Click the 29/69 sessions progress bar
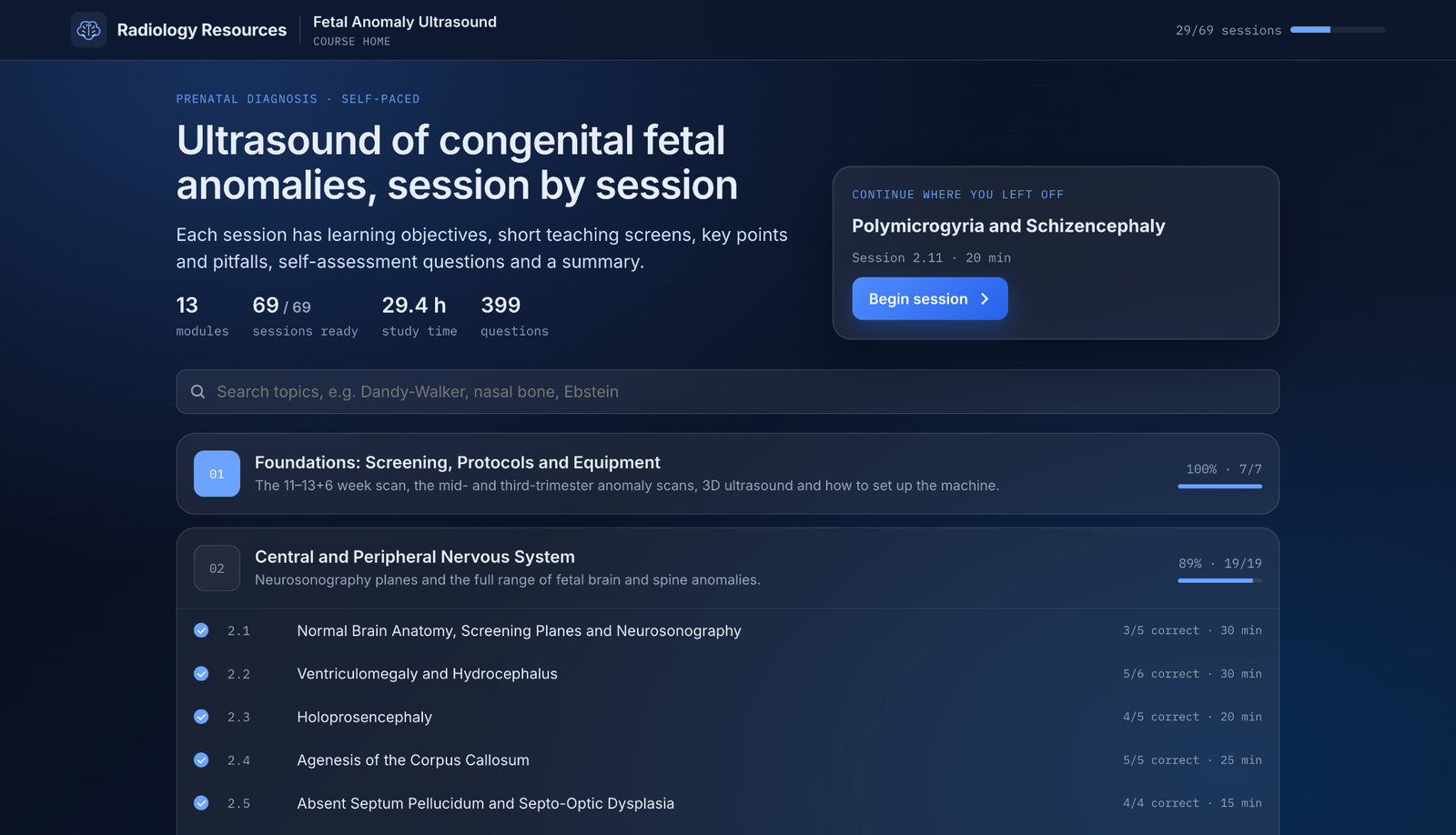The height and width of the screenshot is (835, 1456). tap(1338, 30)
